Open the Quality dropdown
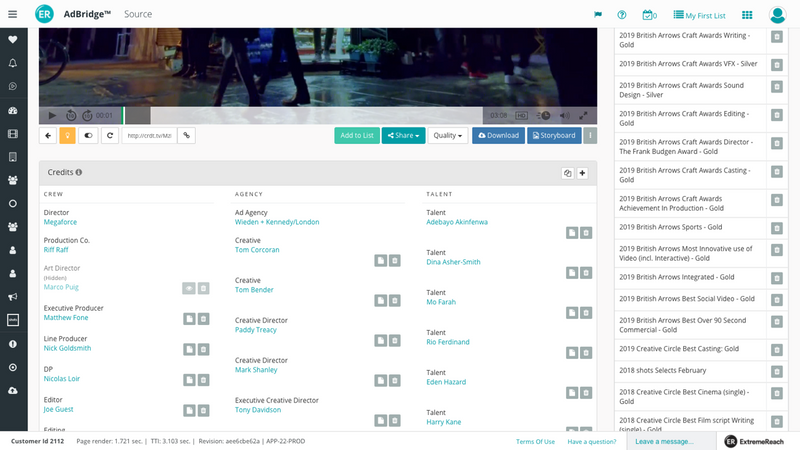Viewport: 800px width, 450px height. click(447, 135)
